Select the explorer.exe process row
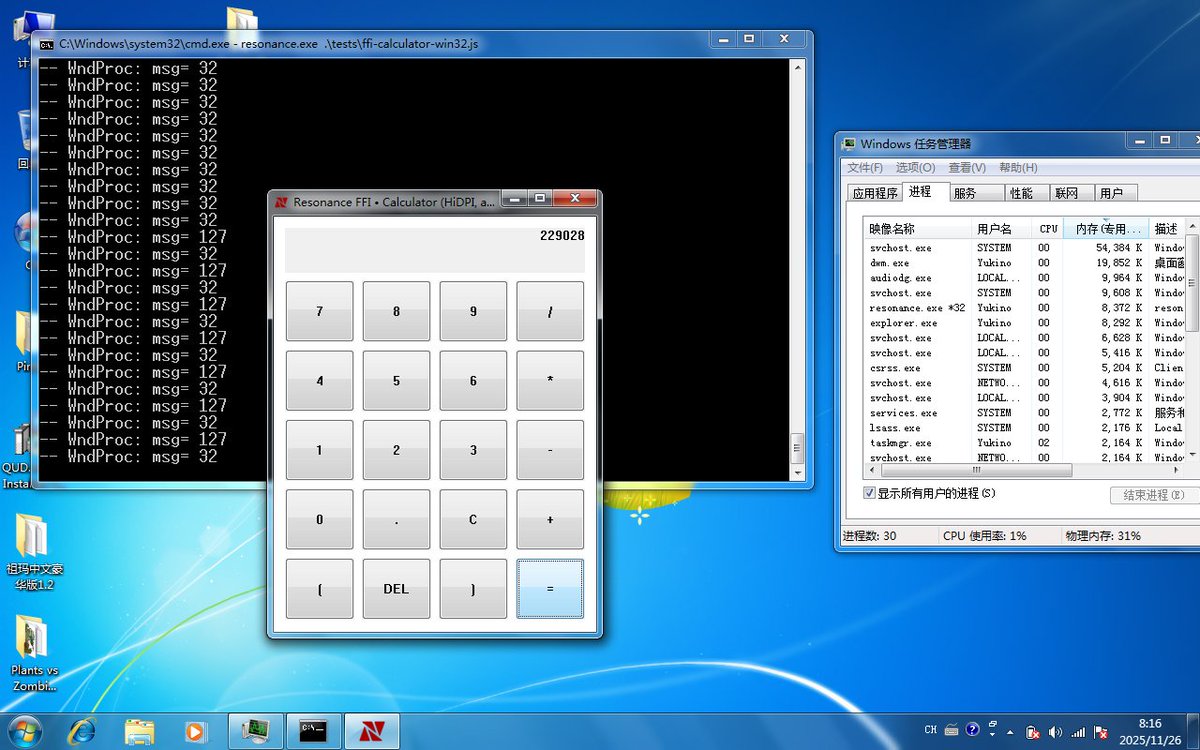Image resolution: width=1200 pixels, height=750 pixels. tap(1025, 323)
